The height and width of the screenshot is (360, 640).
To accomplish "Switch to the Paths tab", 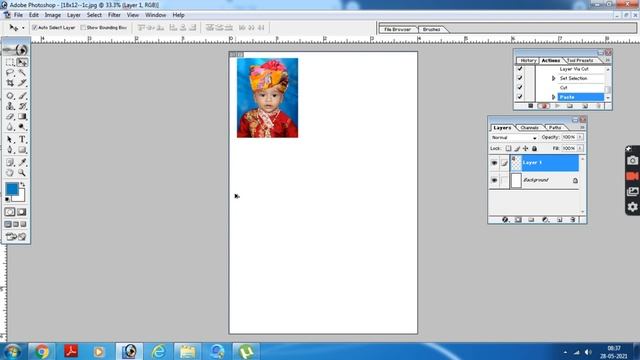I will click(555, 128).
